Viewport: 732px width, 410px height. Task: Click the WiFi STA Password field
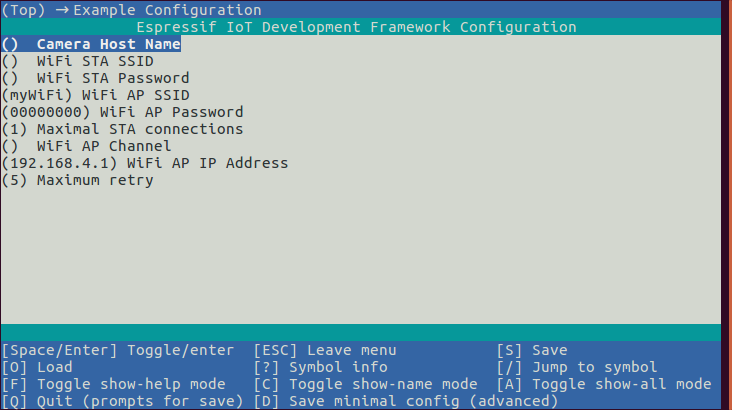(112, 78)
